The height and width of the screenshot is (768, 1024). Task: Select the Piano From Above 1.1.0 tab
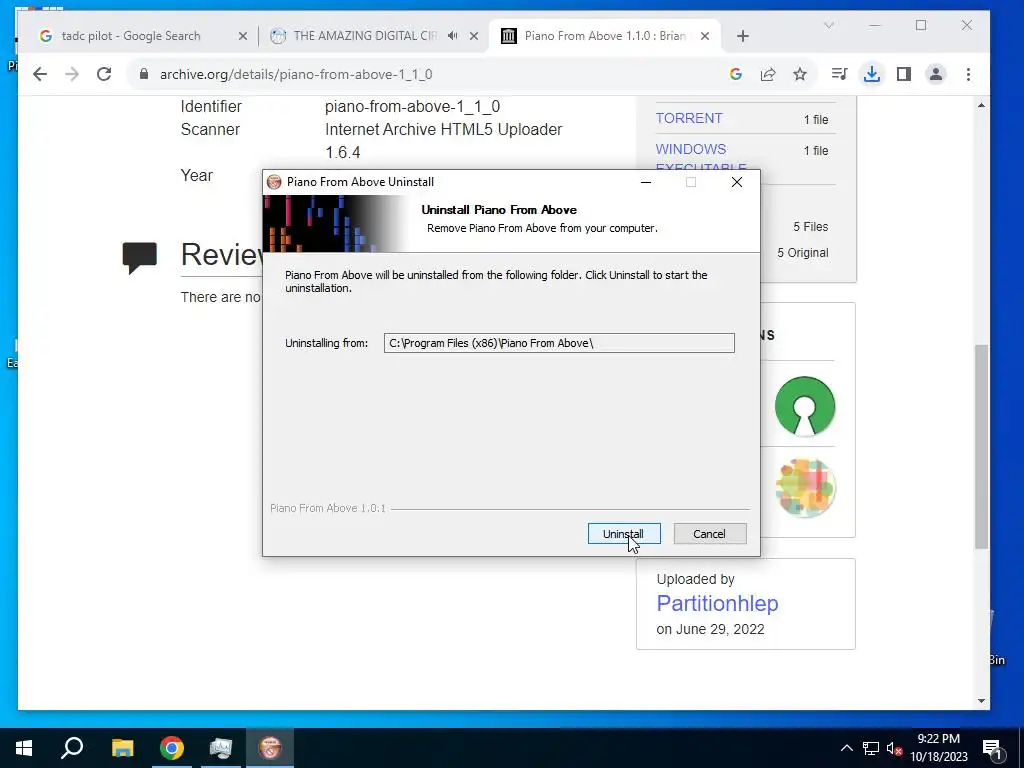605,36
